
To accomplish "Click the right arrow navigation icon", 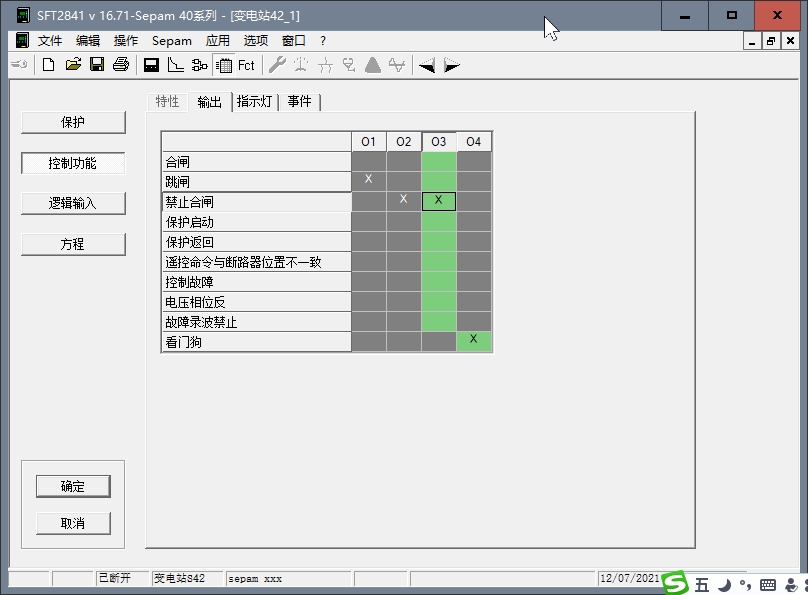I will 451,65.
